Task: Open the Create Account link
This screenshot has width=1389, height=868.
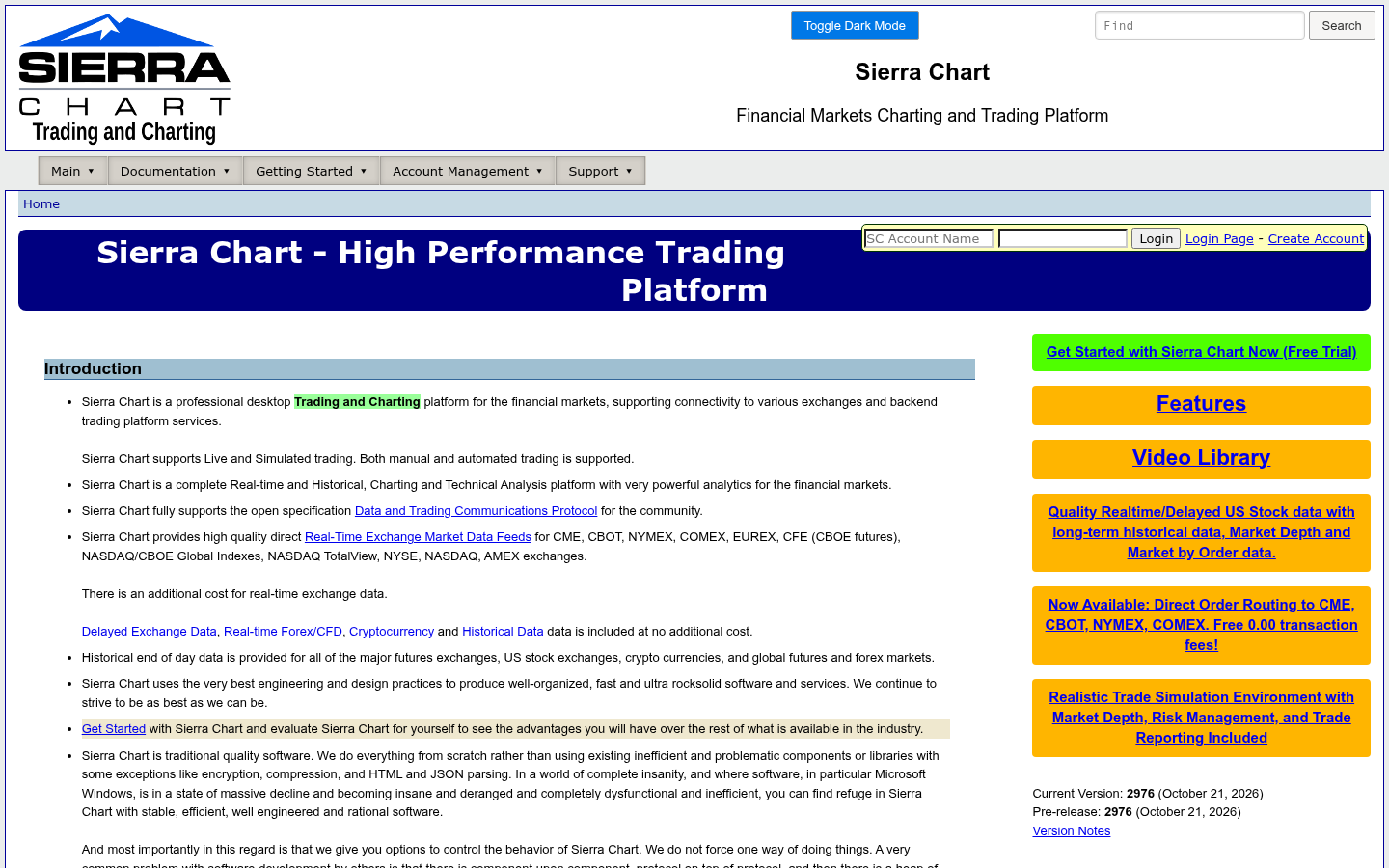Action: click(x=1316, y=239)
